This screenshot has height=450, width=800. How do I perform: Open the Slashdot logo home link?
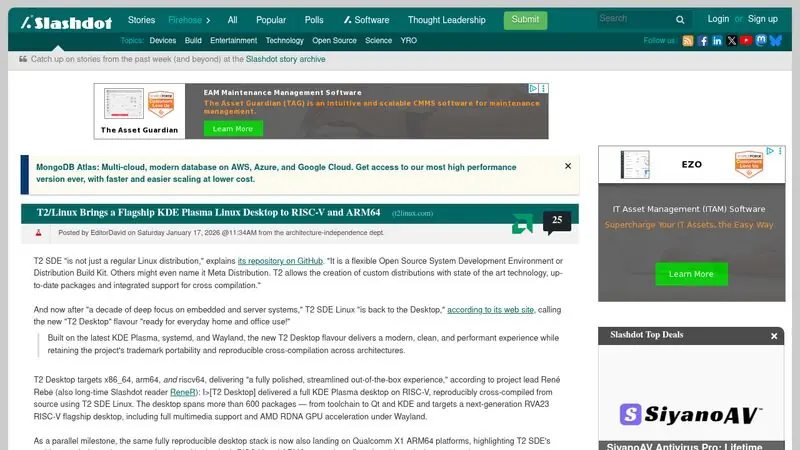pos(66,22)
